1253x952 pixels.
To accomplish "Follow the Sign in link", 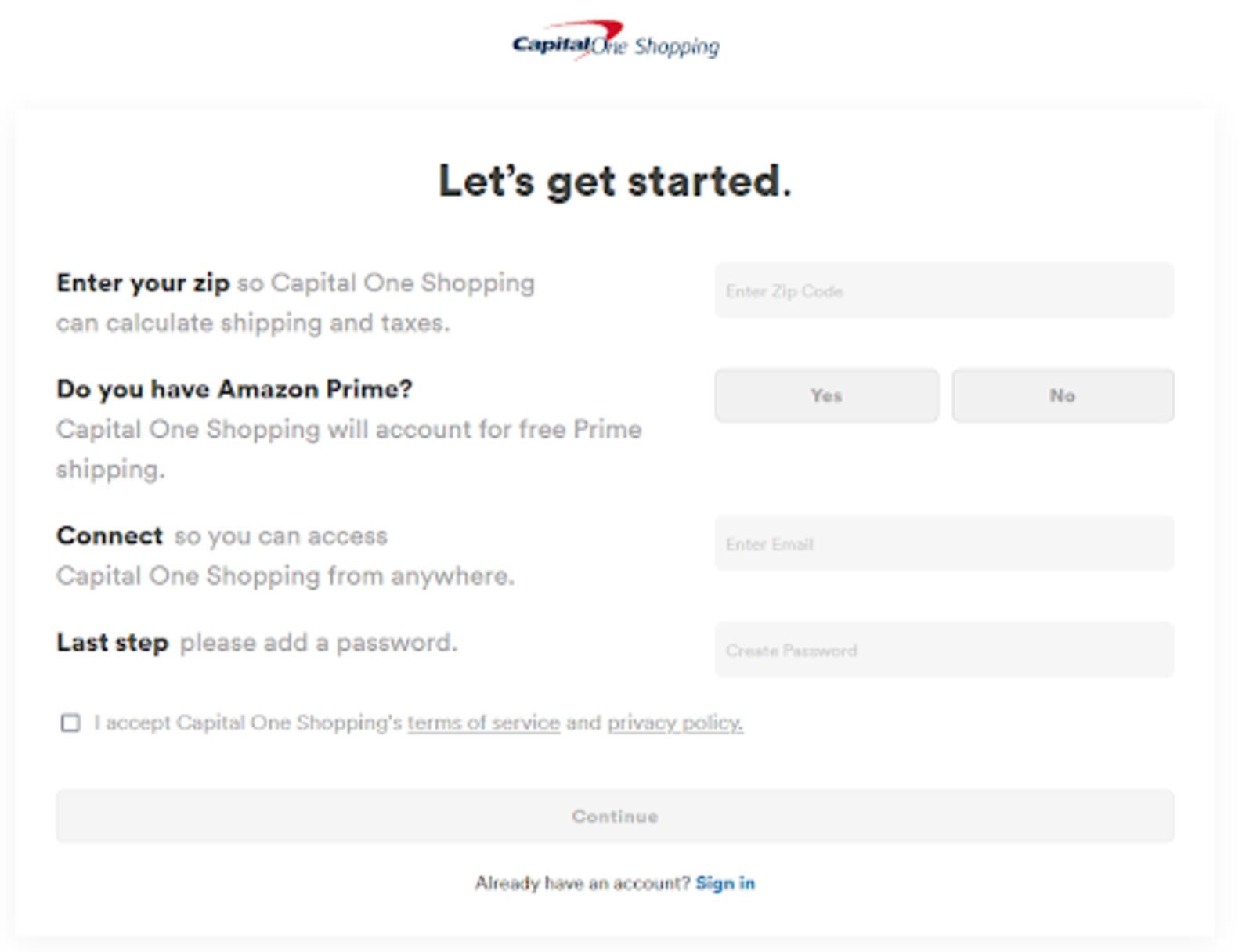I will click(x=725, y=883).
